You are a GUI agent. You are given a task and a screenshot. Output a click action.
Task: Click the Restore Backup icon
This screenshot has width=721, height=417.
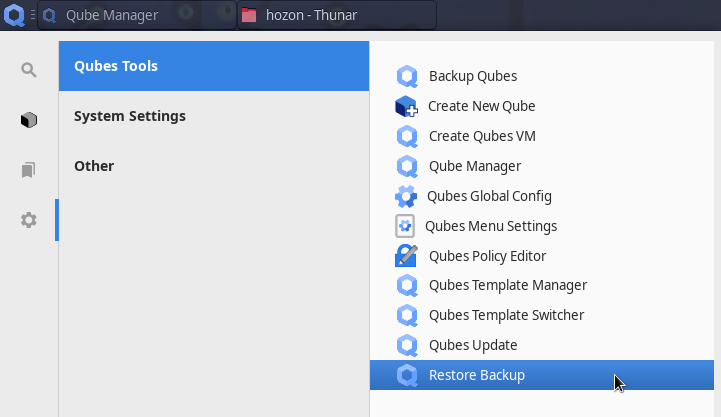click(407, 375)
